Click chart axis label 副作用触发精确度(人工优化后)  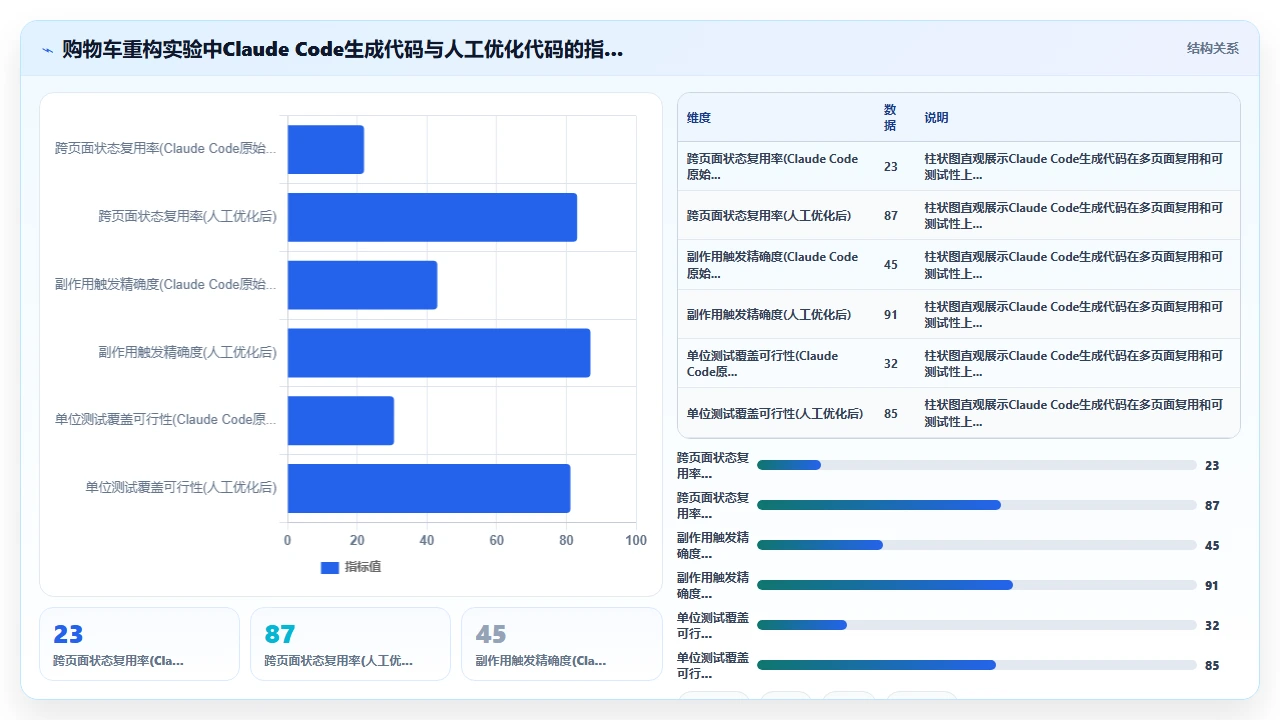tap(187, 352)
